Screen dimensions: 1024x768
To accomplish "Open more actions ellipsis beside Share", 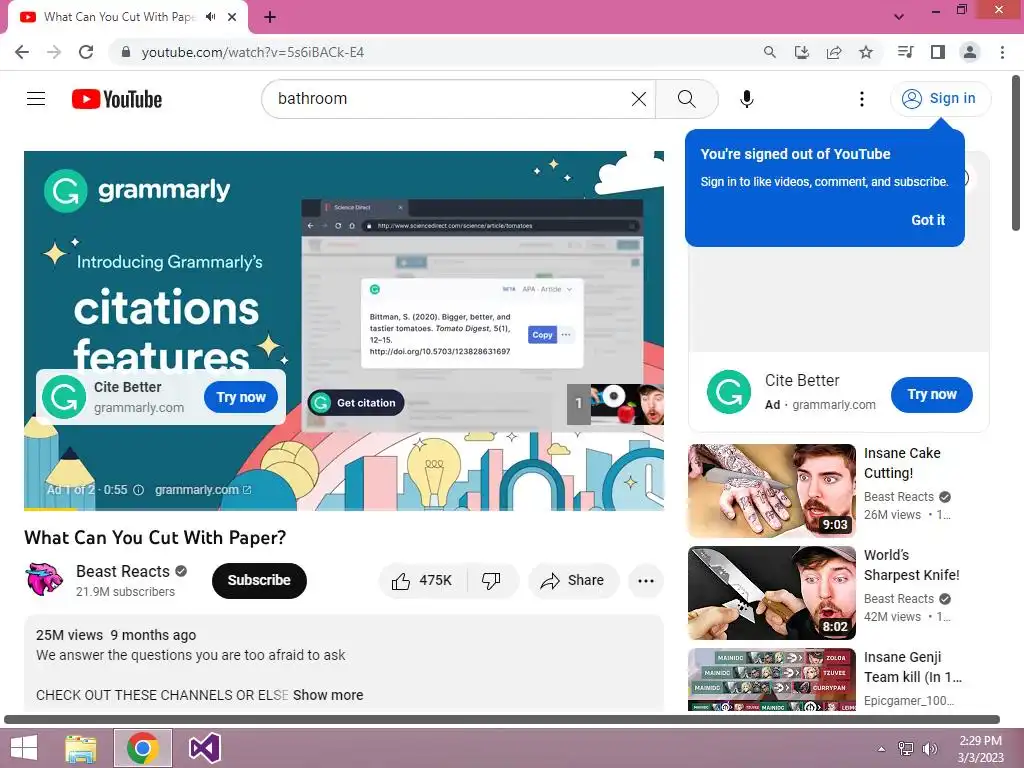I will tap(646, 581).
